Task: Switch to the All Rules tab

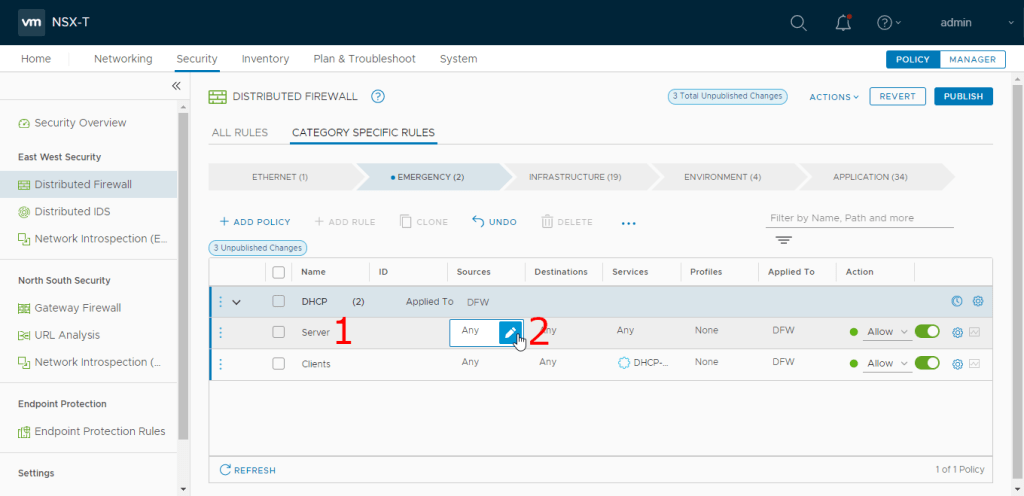Action: click(240, 132)
